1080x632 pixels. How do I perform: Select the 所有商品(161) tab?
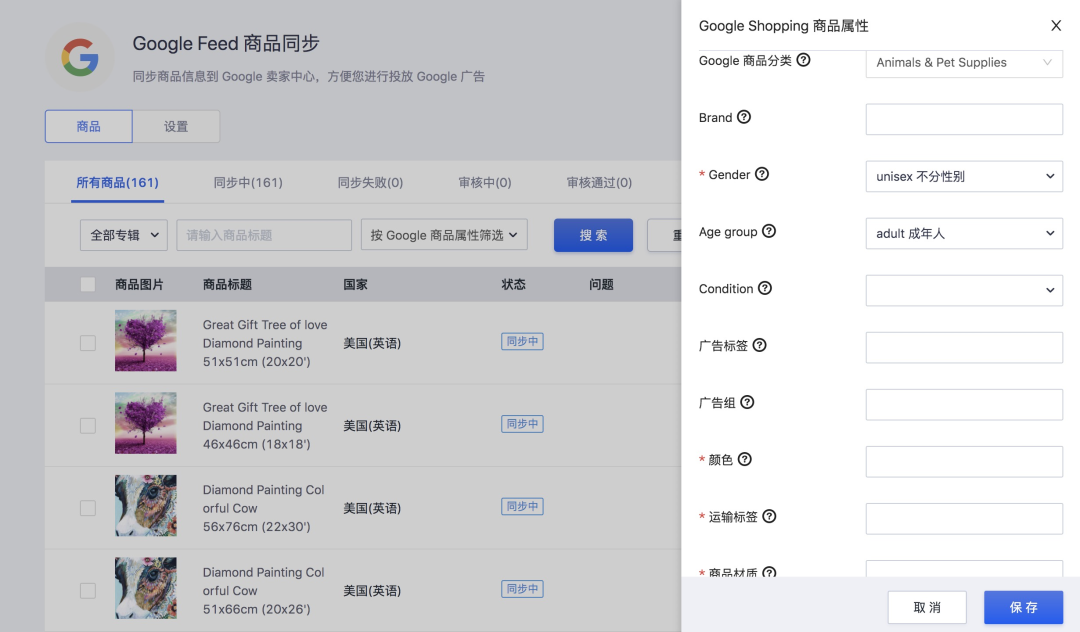[x=117, y=182]
